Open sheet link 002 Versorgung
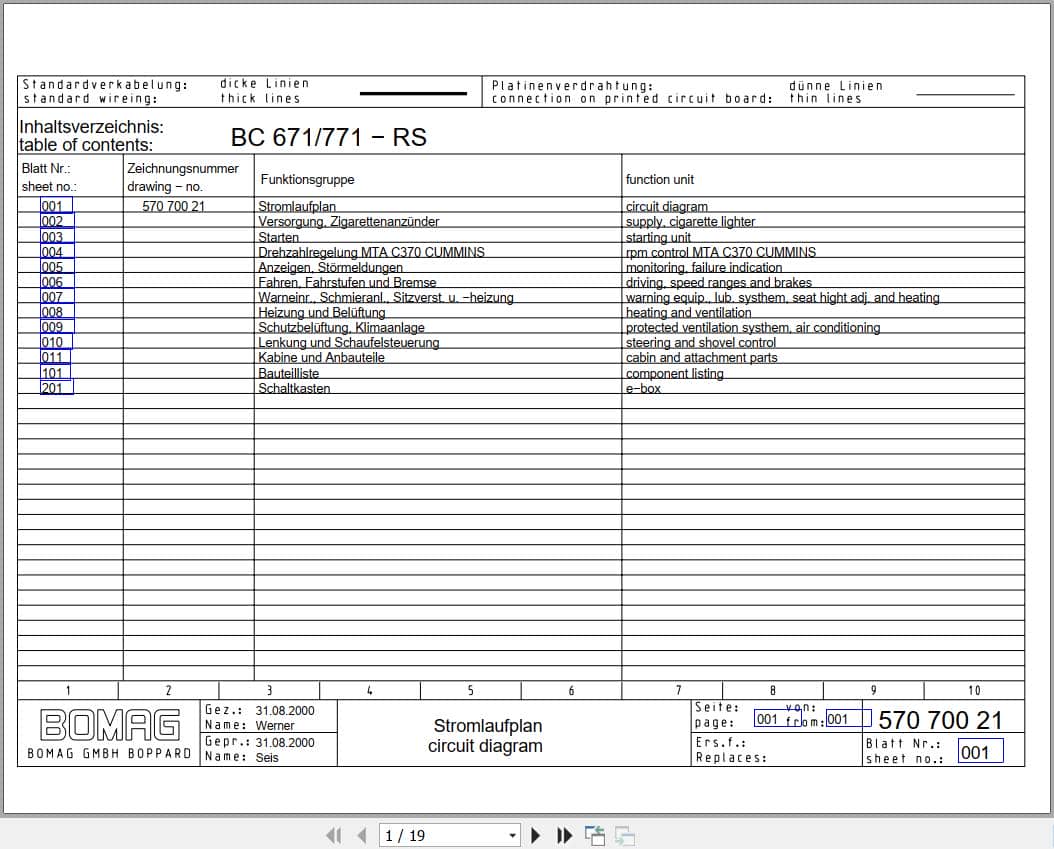1054x849 pixels. click(x=57, y=221)
